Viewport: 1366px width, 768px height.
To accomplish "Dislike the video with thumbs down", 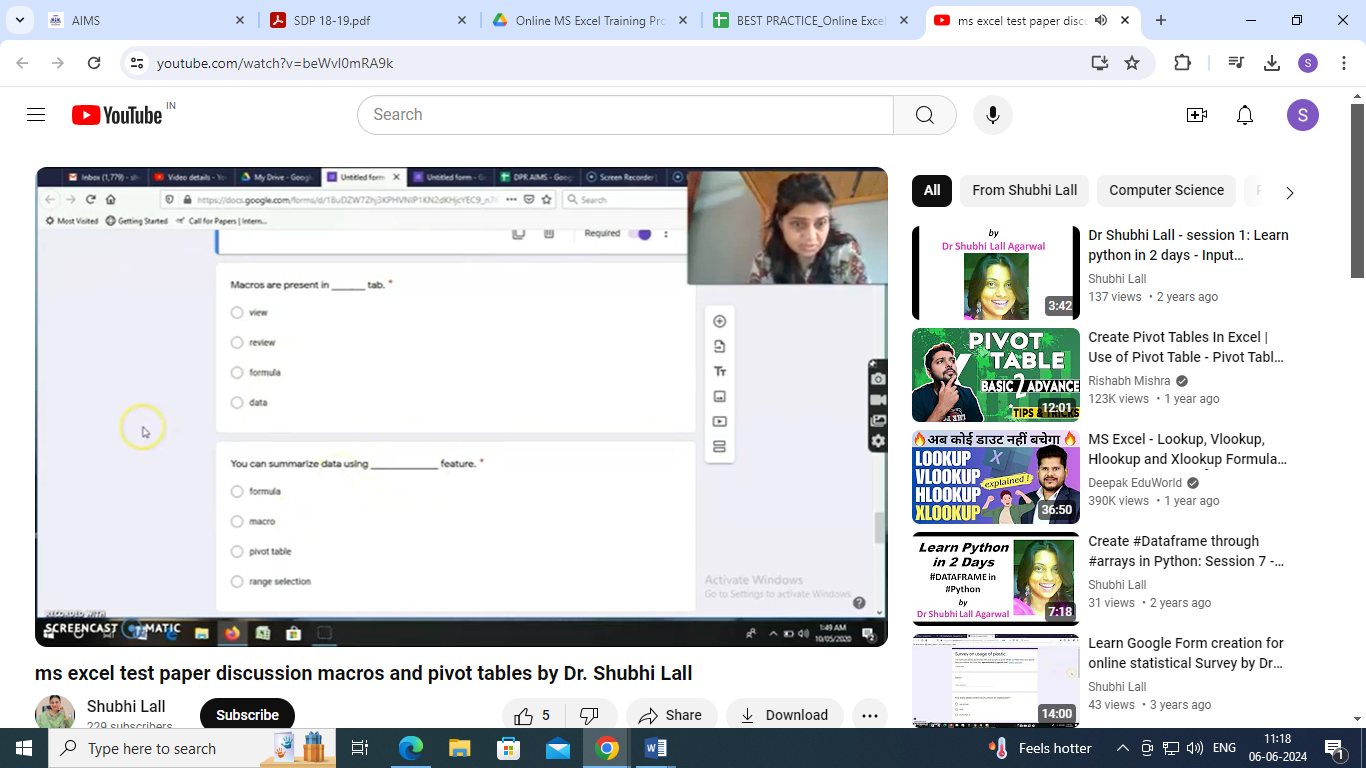I will click(590, 715).
